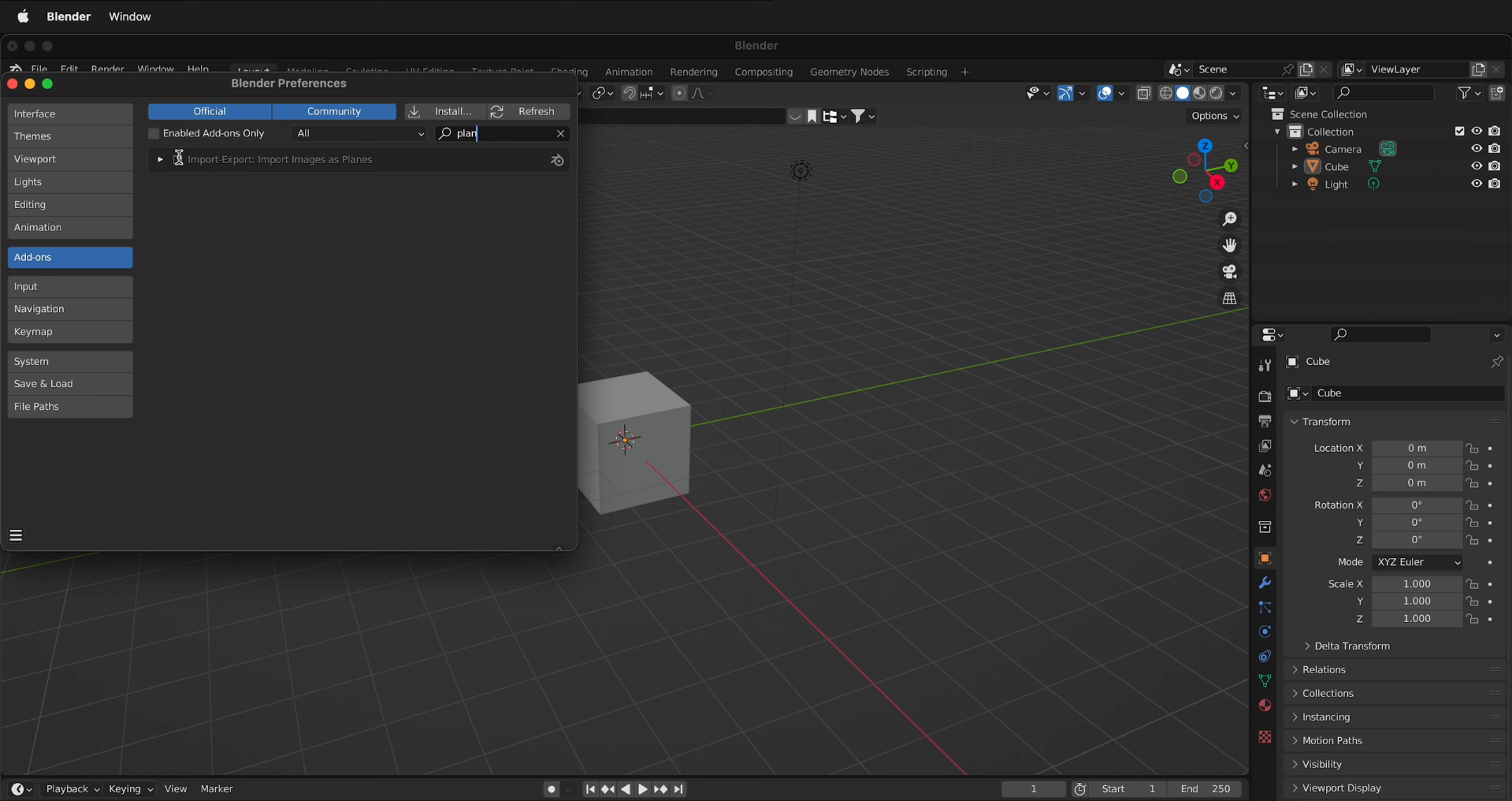Select the pan hand gizmo in viewport
This screenshot has width=1512, height=801.
pyautogui.click(x=1229, y=246)
